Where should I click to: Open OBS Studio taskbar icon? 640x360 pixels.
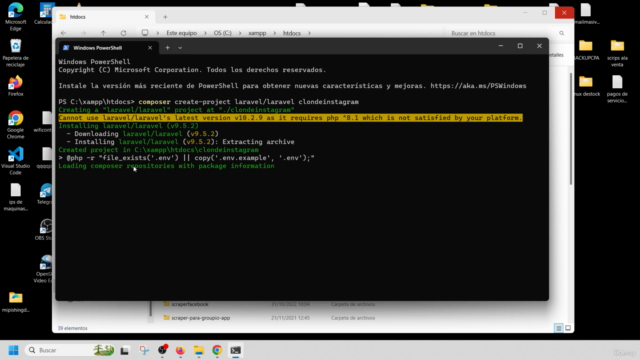[162, 350]
